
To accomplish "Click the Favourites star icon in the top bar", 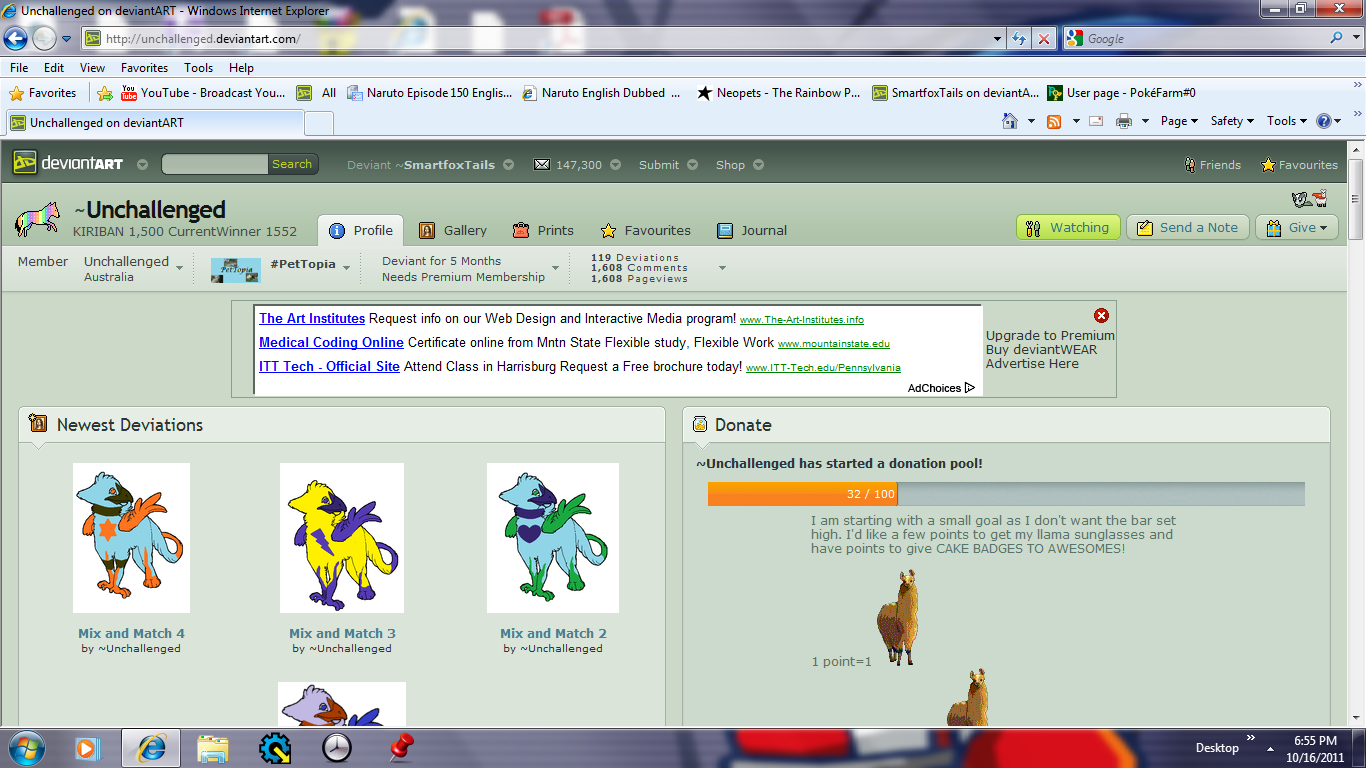I will 1268,165.
